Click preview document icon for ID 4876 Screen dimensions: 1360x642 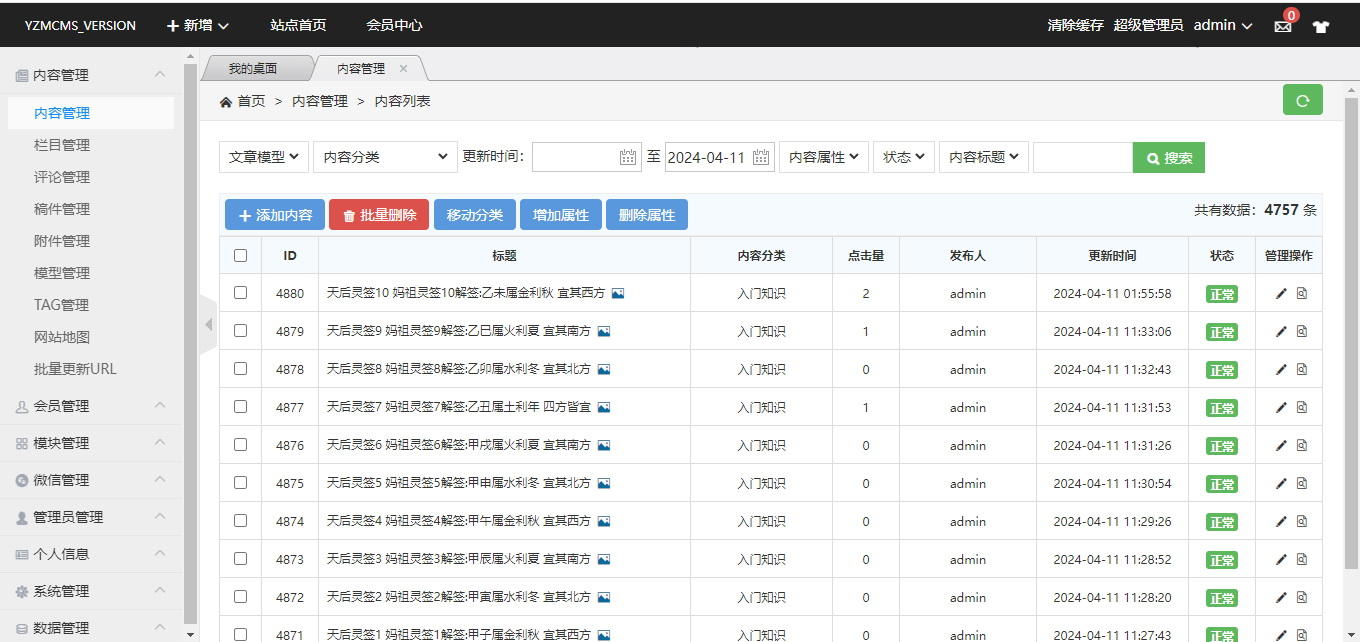[1302, 445]
